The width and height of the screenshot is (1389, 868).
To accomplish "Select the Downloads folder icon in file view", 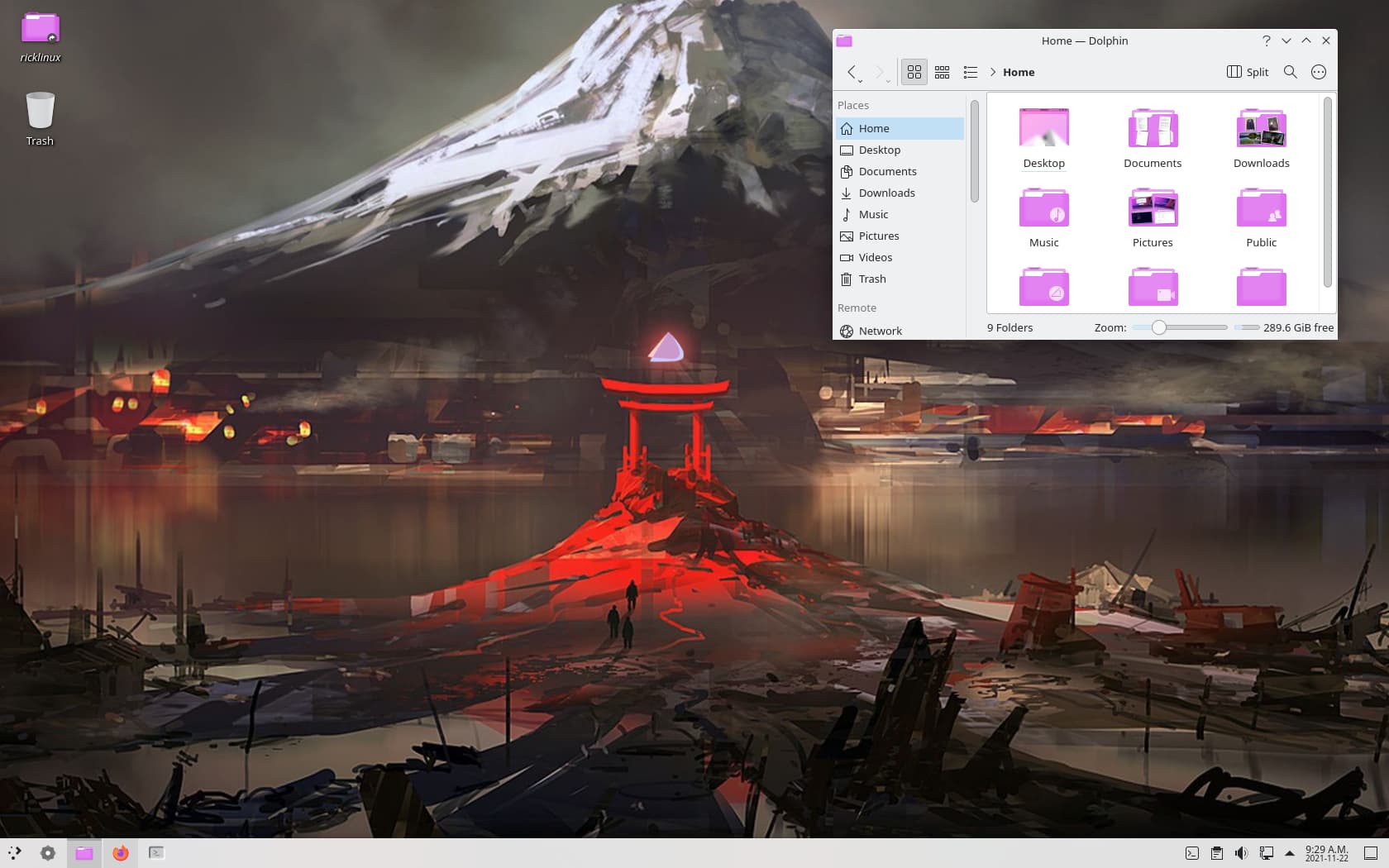I will tap(1262, 128).
